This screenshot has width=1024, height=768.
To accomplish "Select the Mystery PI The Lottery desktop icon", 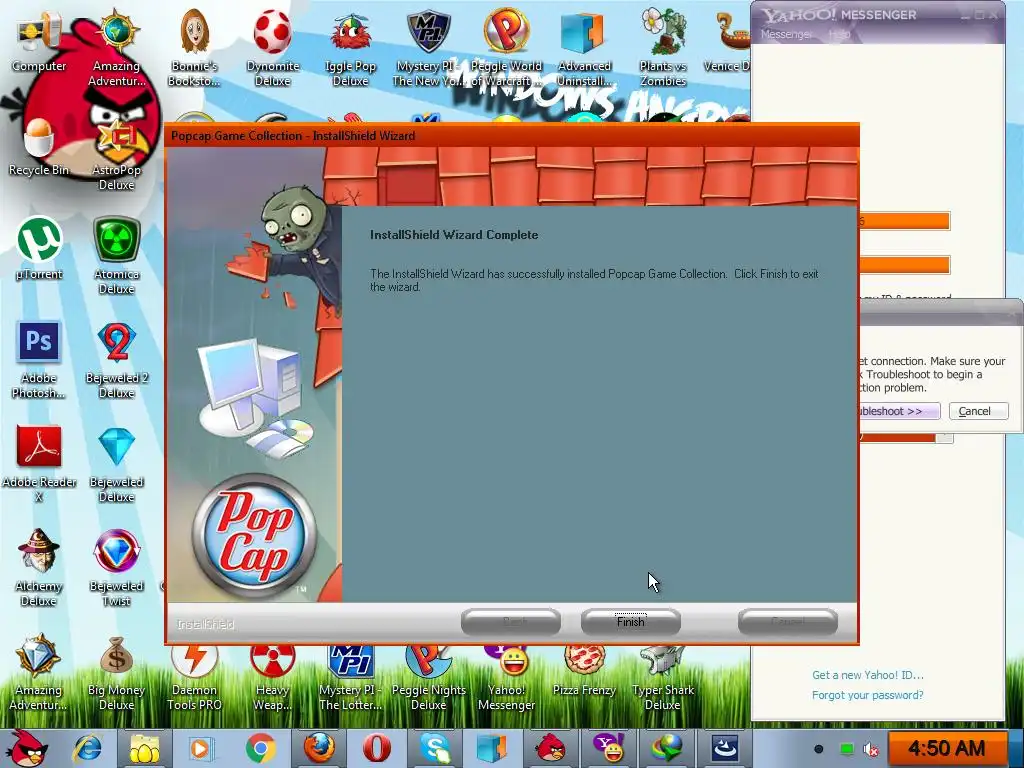I will coord(351,676).
